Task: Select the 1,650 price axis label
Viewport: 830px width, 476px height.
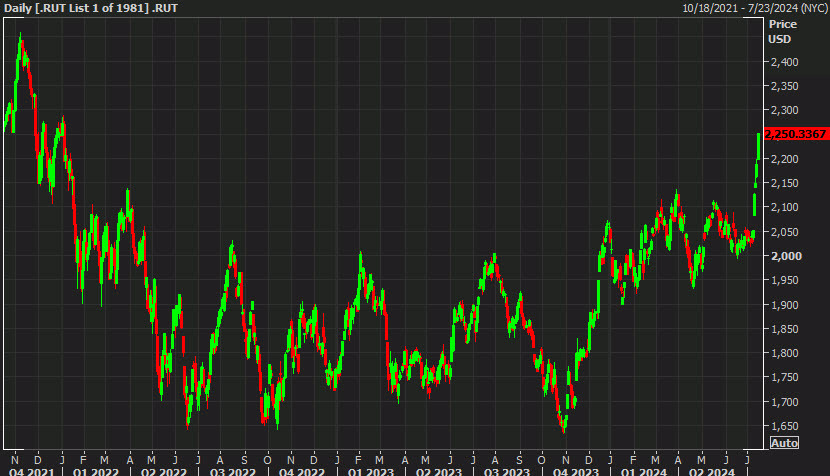Action: point(784,426)
